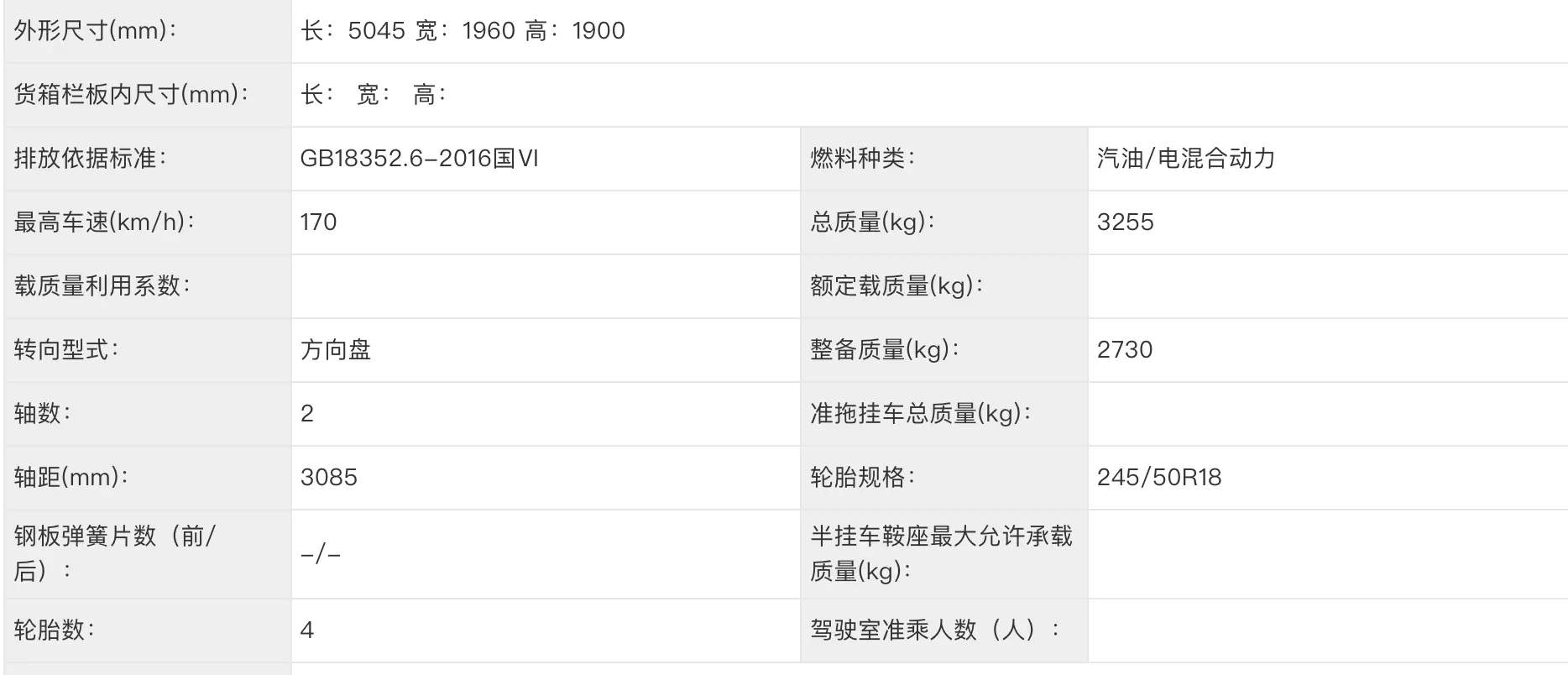Click the 燃料种类 label cell
Viewport: 1568px width, 675px height.
pos(943,159)
